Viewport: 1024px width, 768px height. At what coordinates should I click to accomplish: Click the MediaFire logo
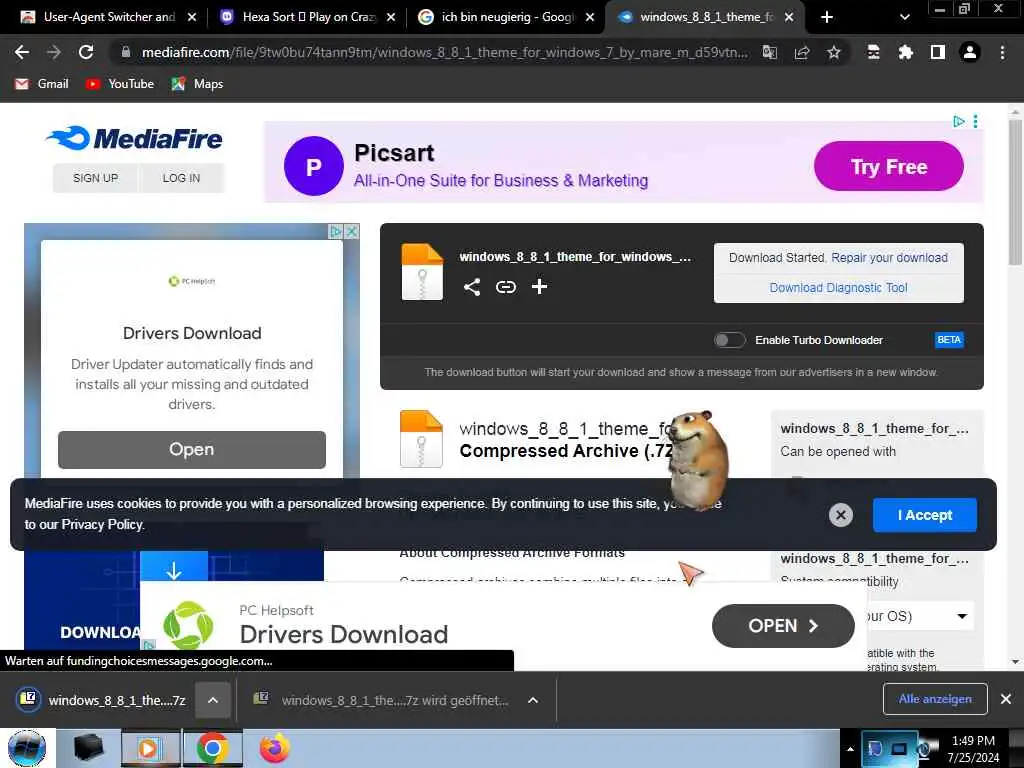[x=134, y=138]
